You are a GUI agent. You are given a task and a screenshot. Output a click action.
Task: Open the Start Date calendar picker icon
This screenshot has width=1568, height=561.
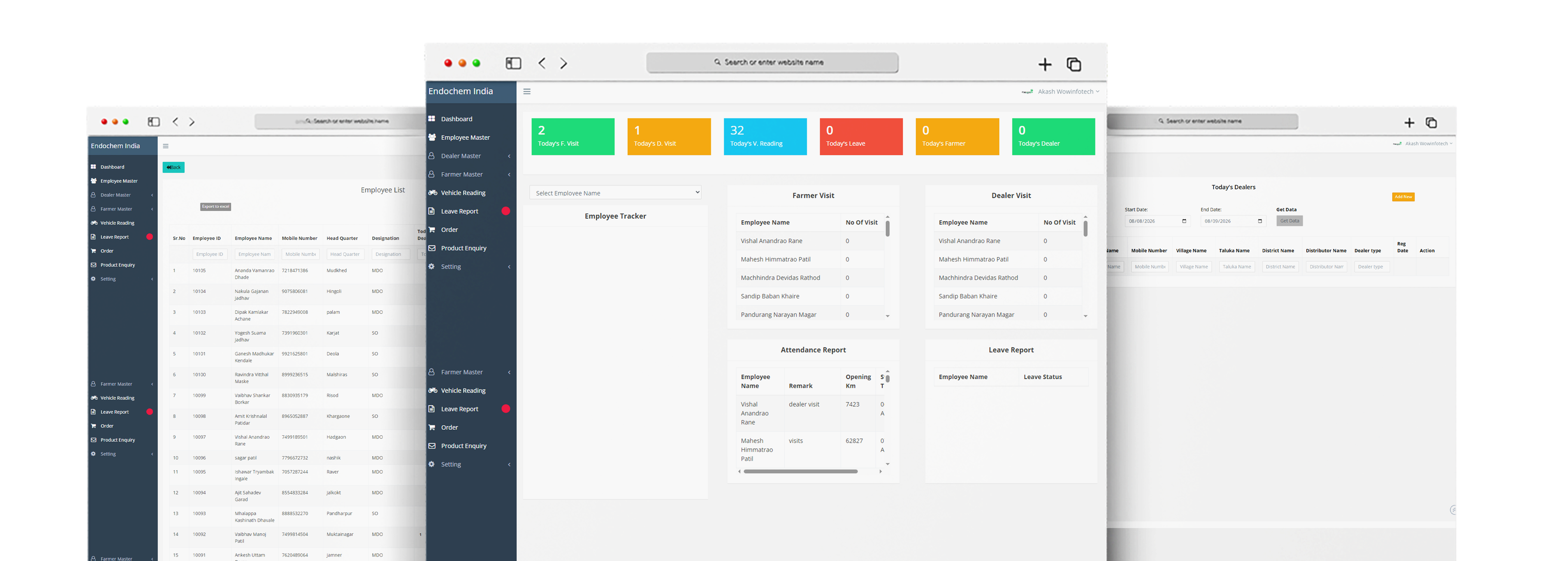[x=1184, y=221]
